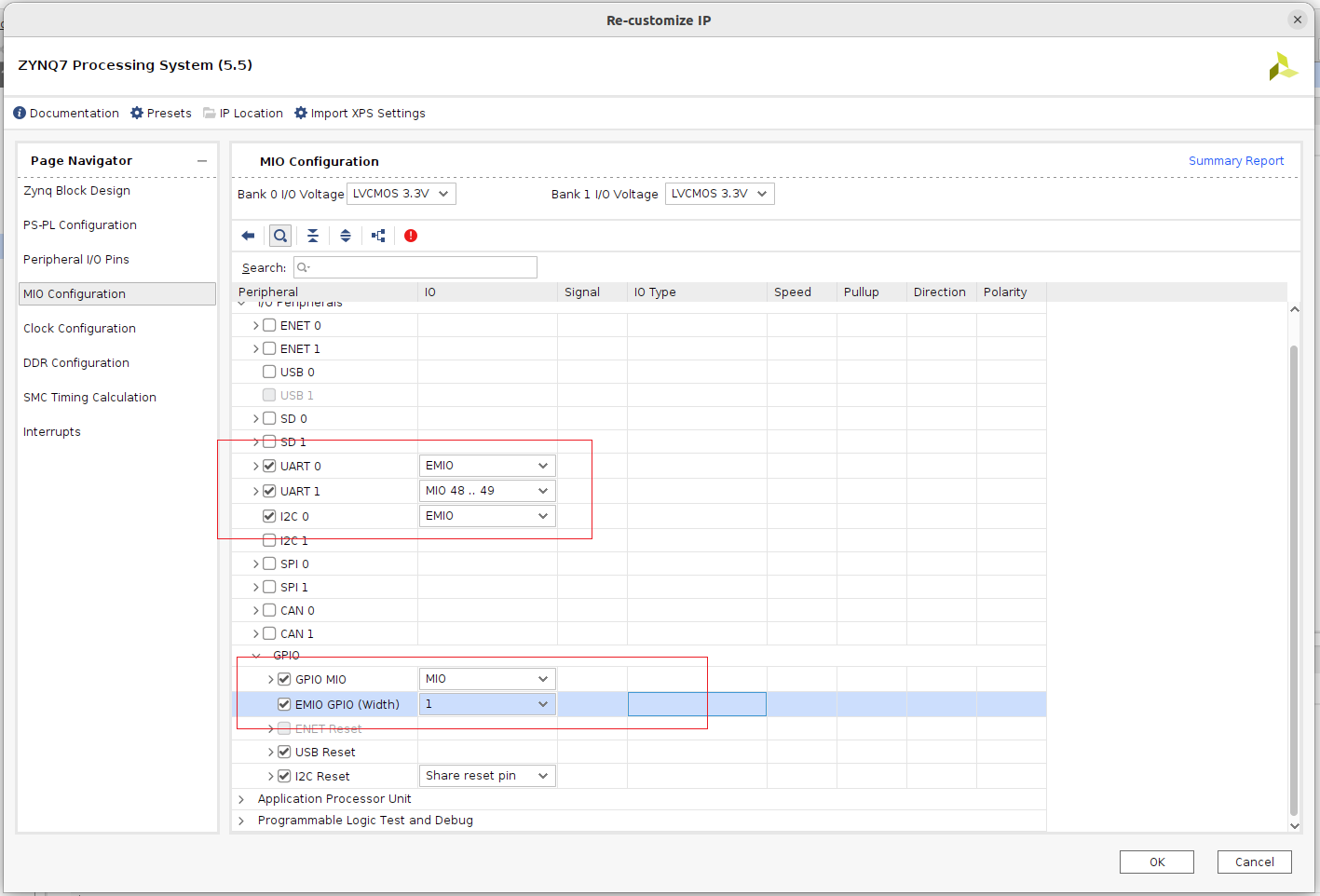Expand the CAN 0 tree row
Screen dimensions: 1320x896
(x=256, y=611)
